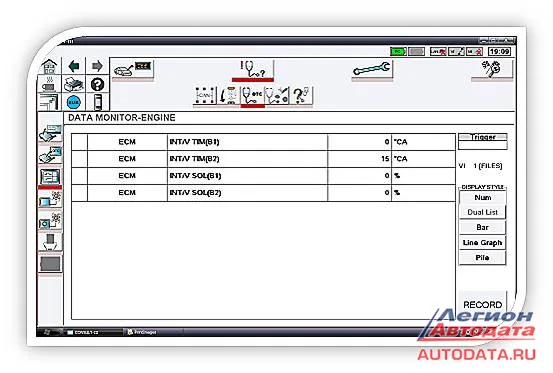Open the question mark function icon
Image resolution: width=553 pixels, height=373 pixels.
tap(301, 96)
